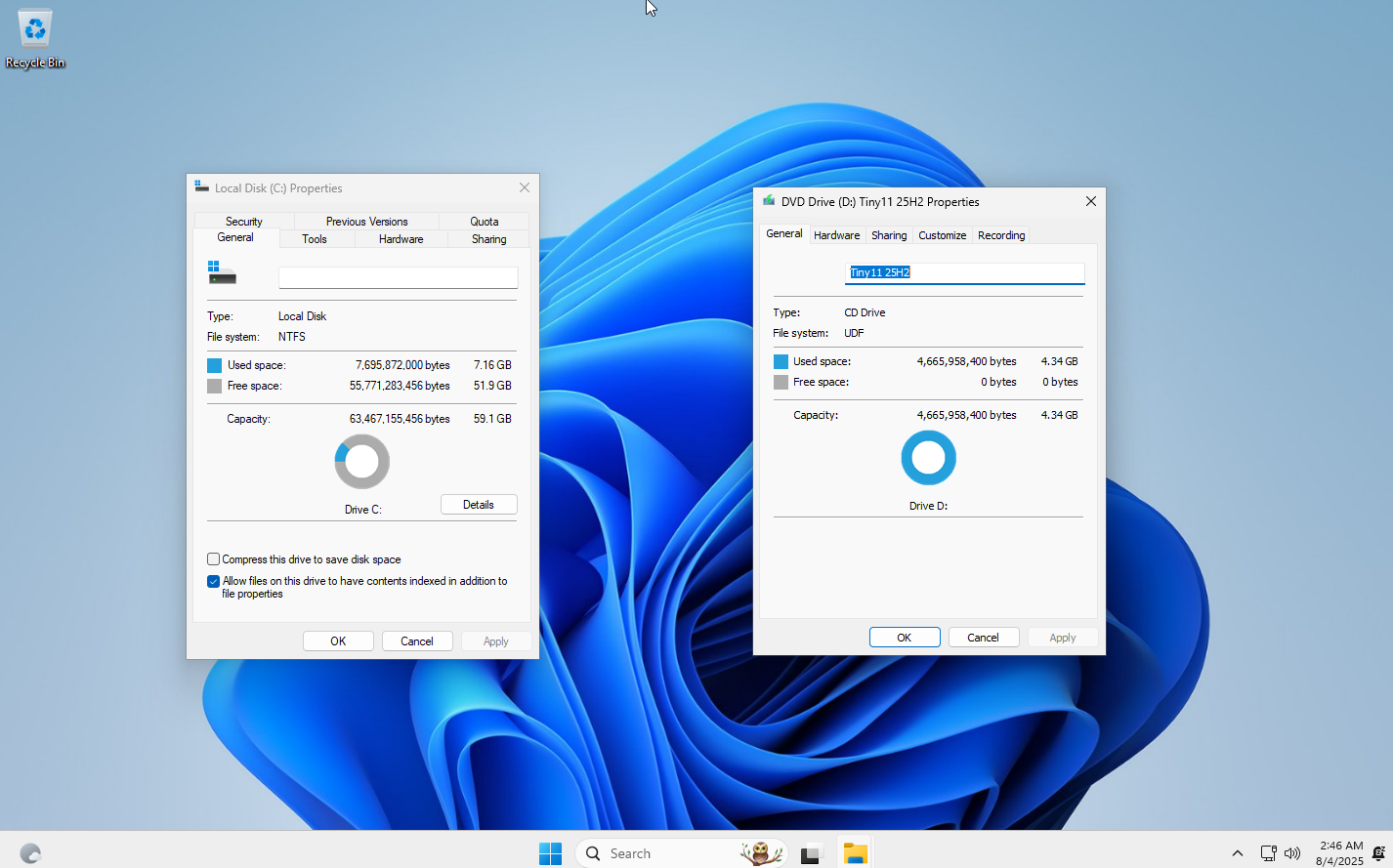
Task: Click the Local Disk drive icon in C: properties
Action: pyautogui.click(x=222, y=273)
